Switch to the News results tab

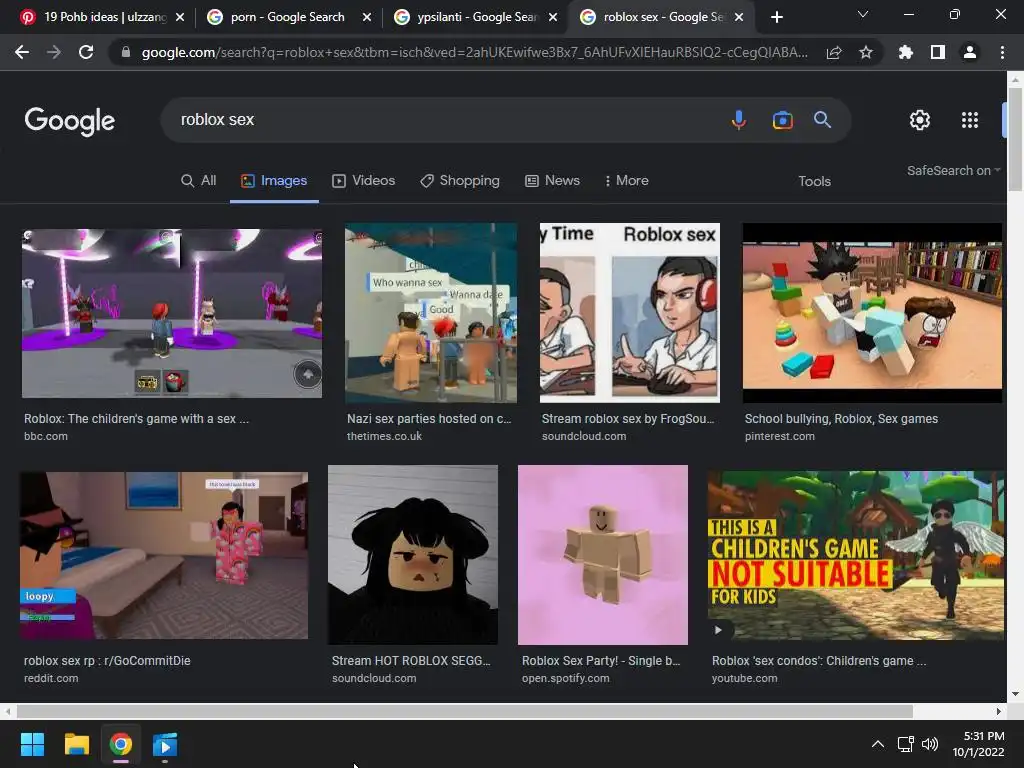click(552, 180)
